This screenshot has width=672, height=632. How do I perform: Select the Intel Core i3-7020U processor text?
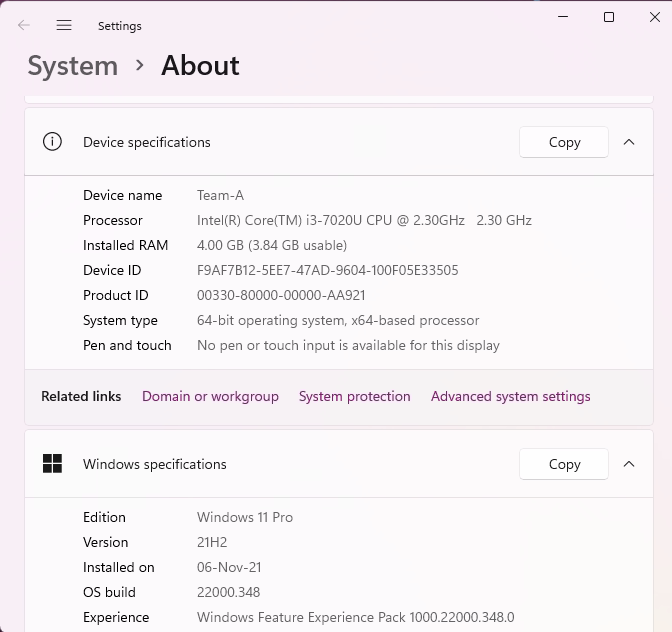(364, 220)
